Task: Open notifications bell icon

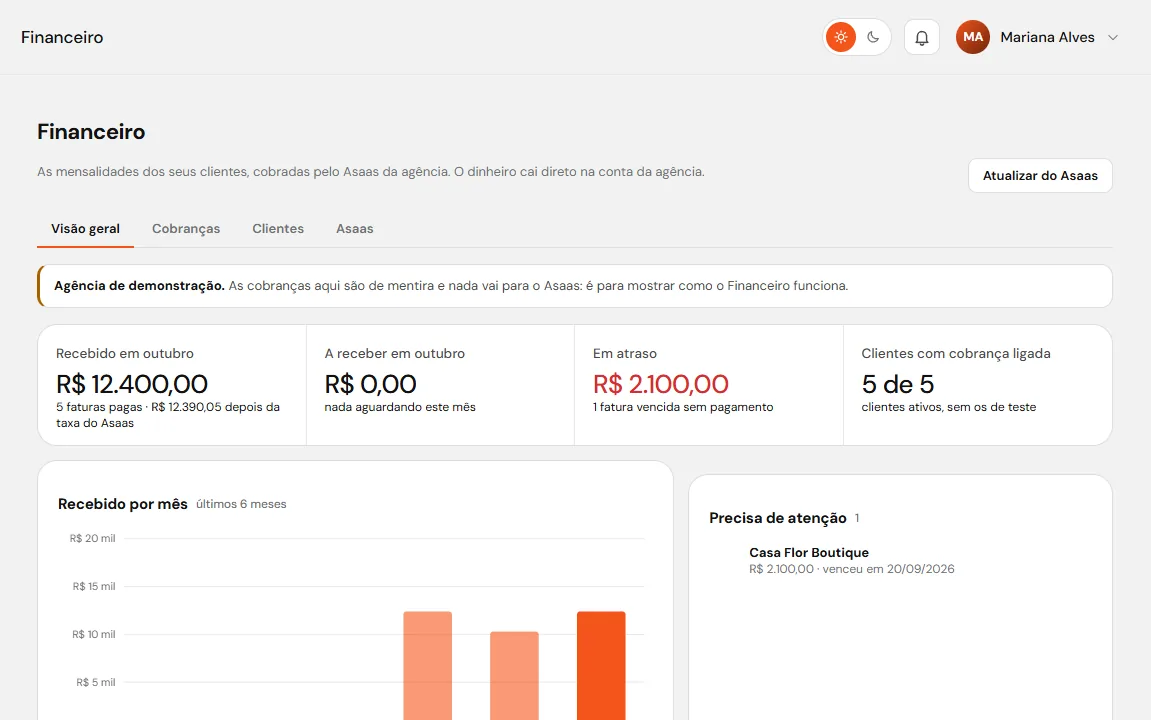Action: (922, 37)
